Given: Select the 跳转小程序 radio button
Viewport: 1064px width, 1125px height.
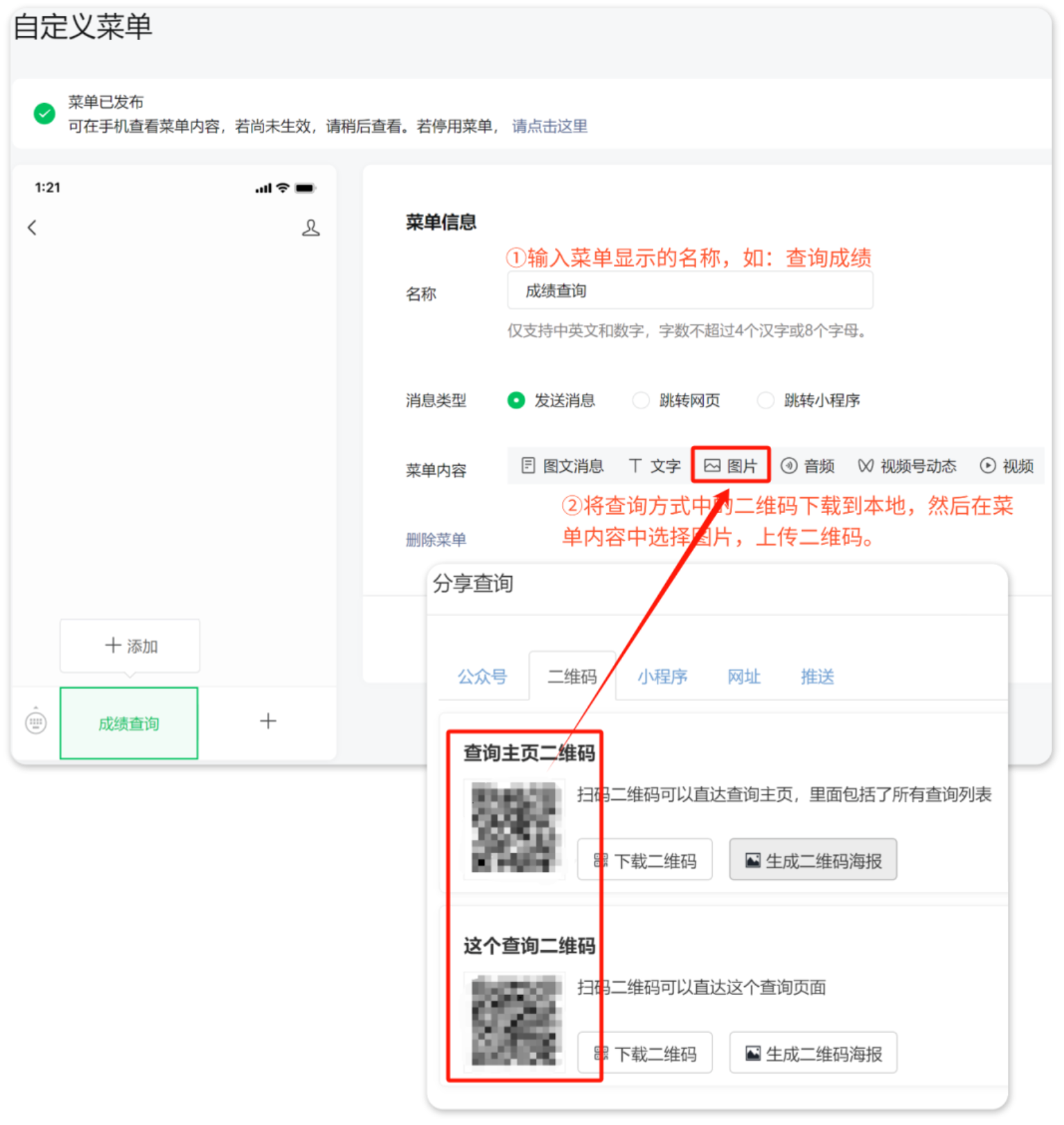Looking at the screenshot, I should point(765,400).
